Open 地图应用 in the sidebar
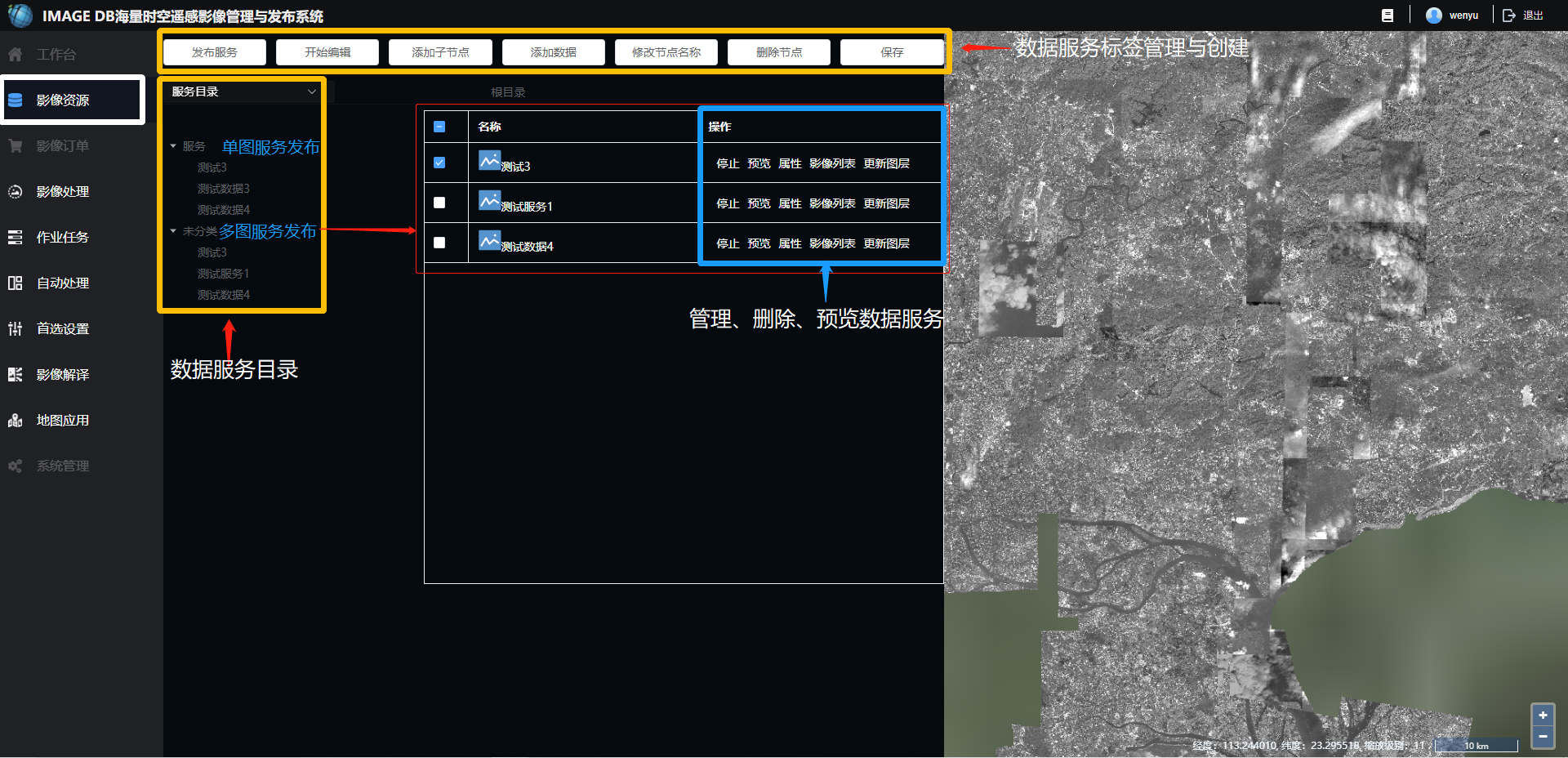Screen dimensions: 1568x758 tap(62, 421)
